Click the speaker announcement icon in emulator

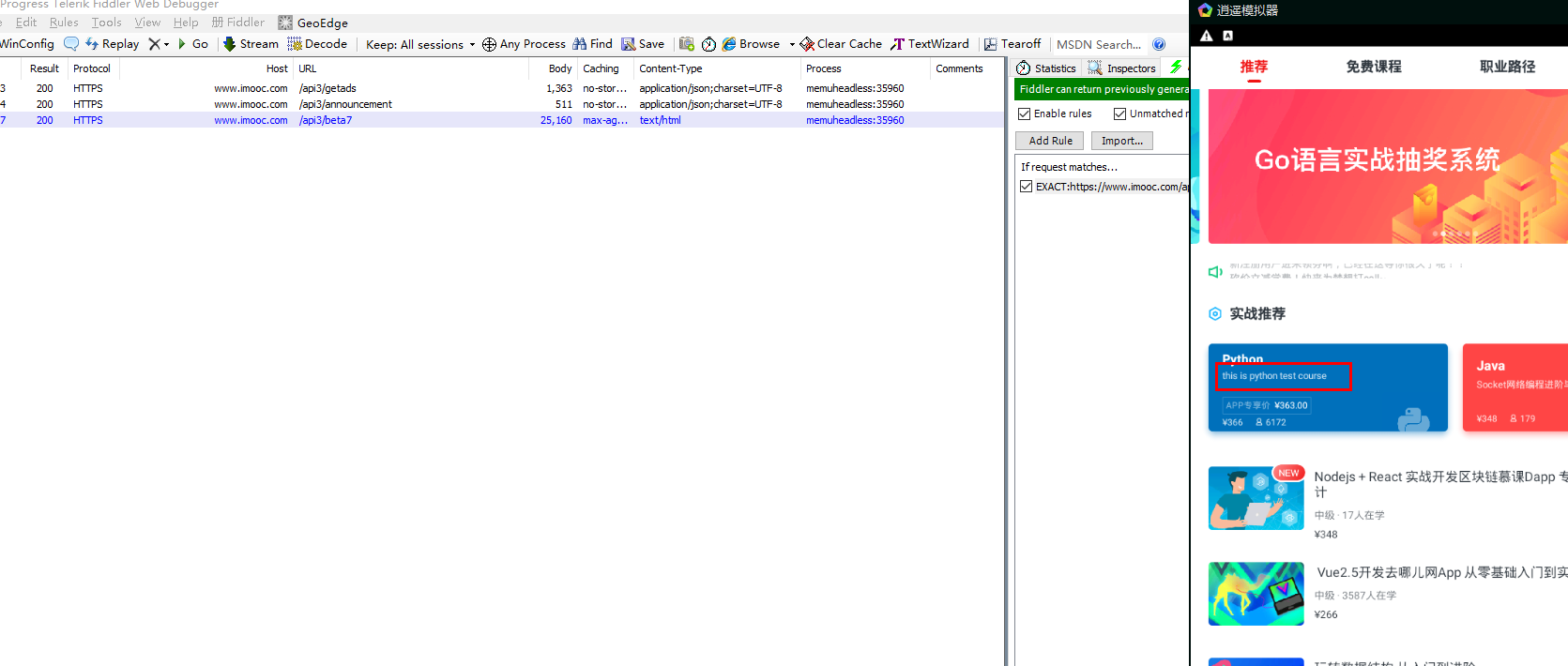click(x=1215, y=272)
